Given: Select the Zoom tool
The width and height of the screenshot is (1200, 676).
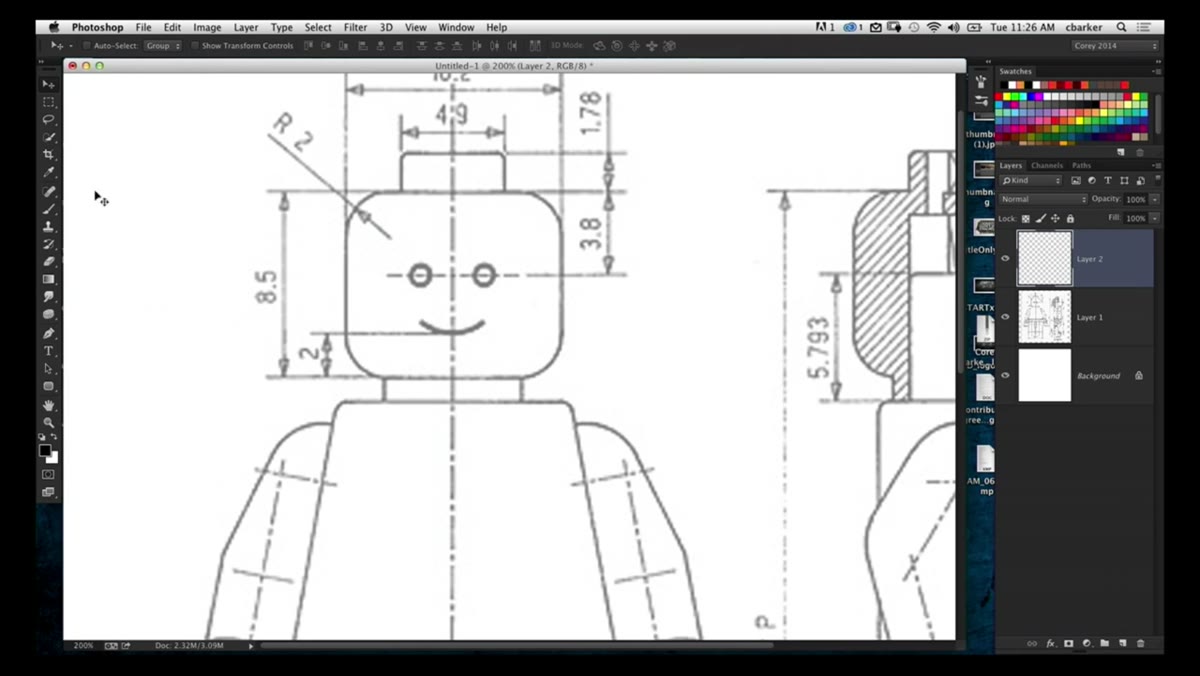Looking at the screenshot, I should pos(48,423).
